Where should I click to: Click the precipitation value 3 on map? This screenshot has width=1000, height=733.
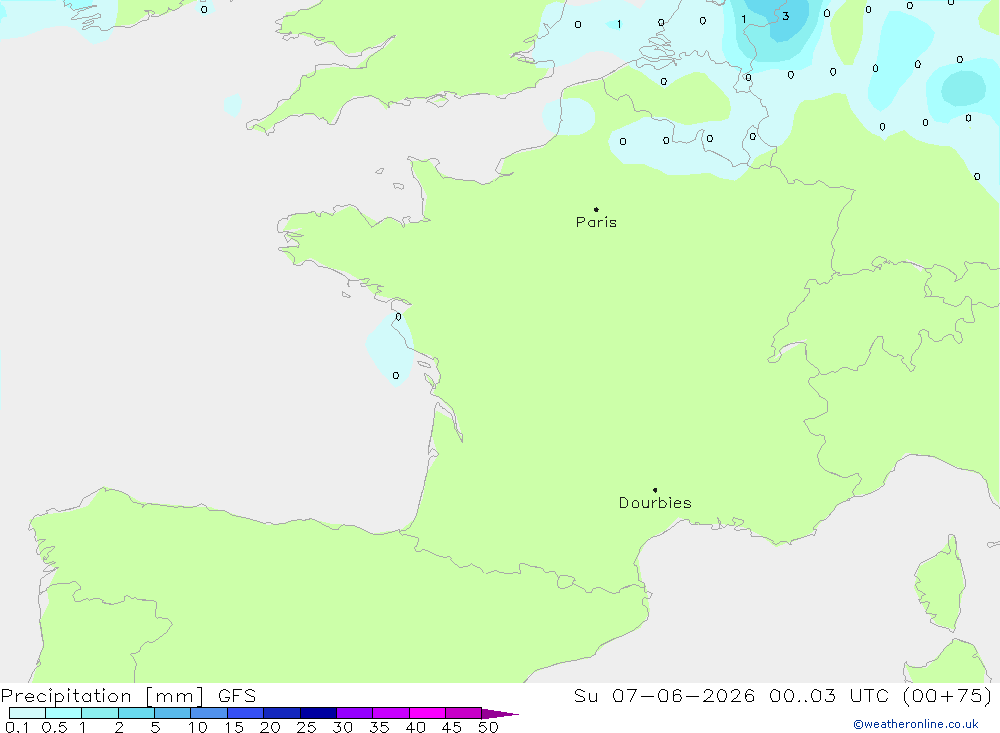click(x=786, y=17)
